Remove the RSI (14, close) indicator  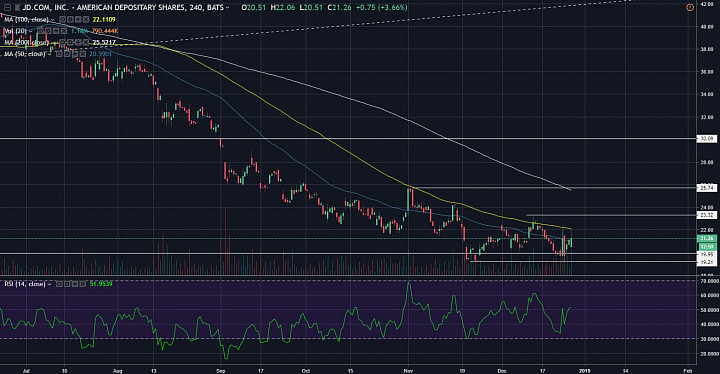pos(83,284)
